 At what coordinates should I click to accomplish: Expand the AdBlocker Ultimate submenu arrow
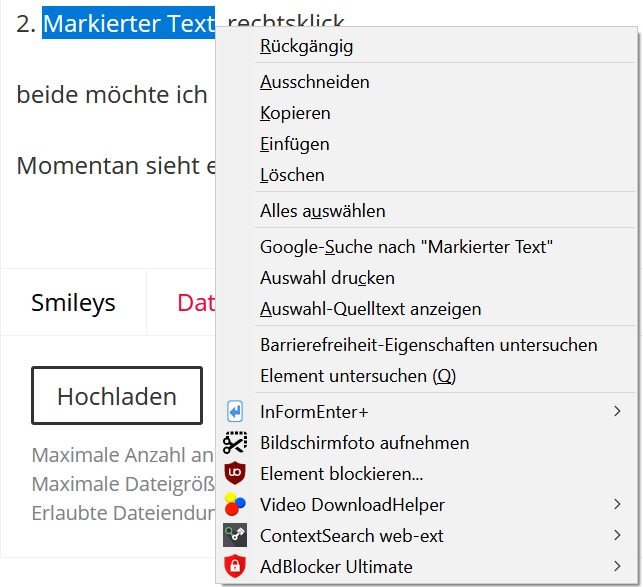tap(617, 566)
